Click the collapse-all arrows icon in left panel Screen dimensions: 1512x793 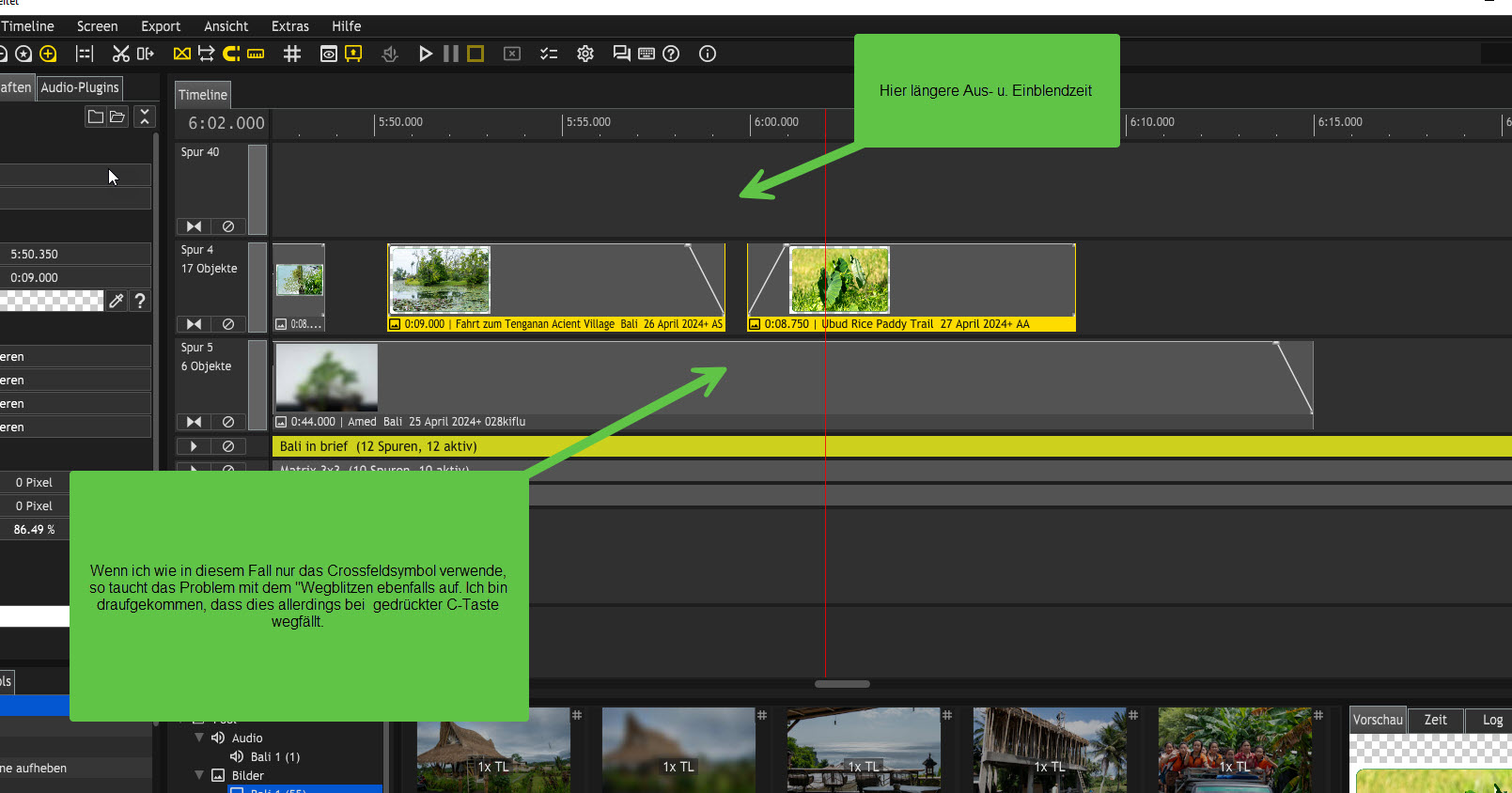(144, 117)
